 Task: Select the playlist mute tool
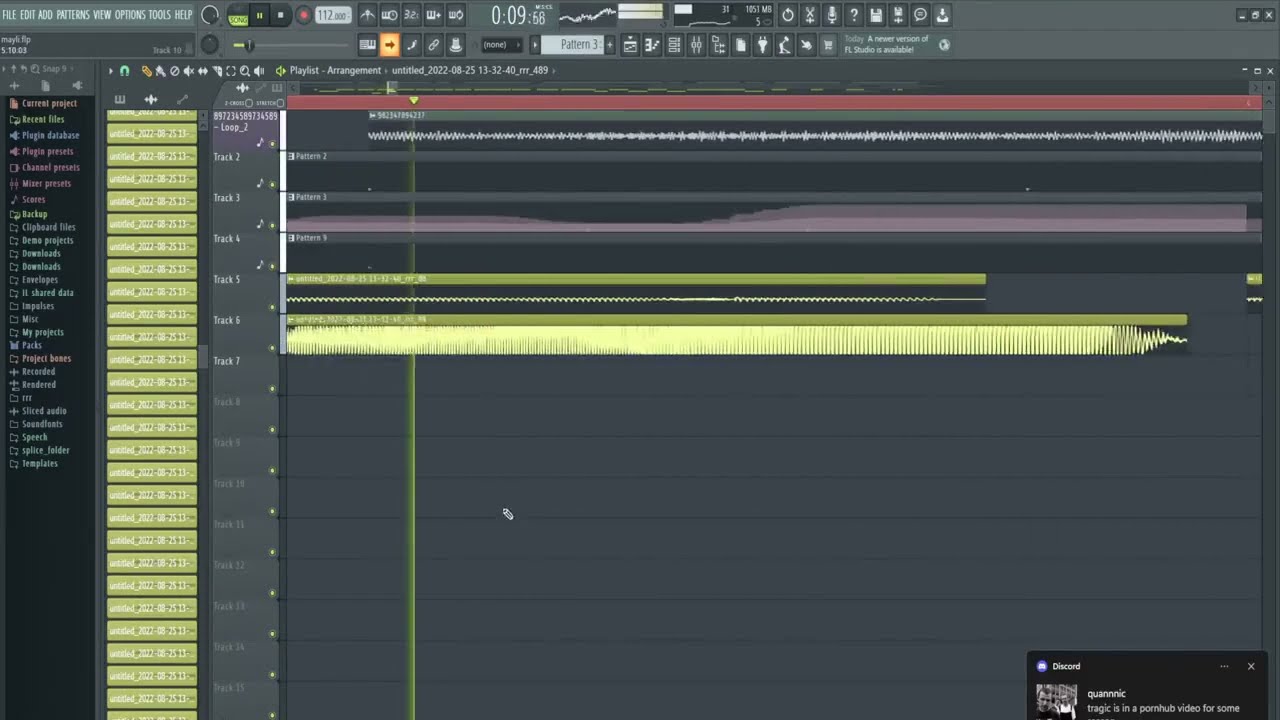[189, 71]
